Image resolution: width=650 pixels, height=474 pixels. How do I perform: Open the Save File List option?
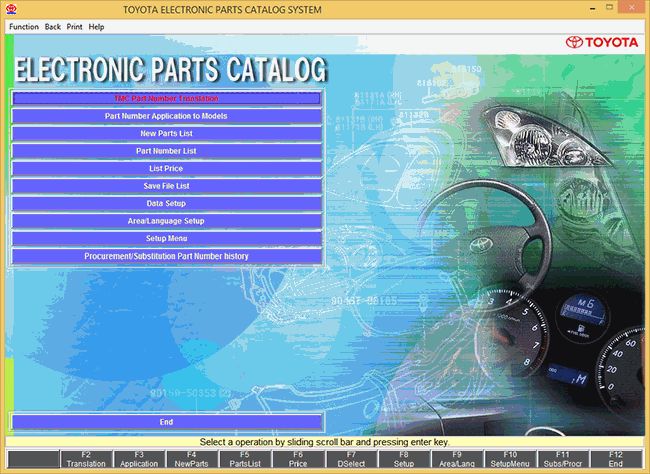166,186
